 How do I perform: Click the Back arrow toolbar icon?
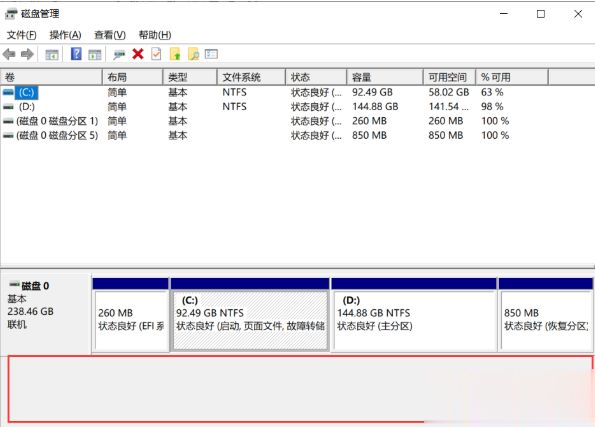[x=9, y=54]
